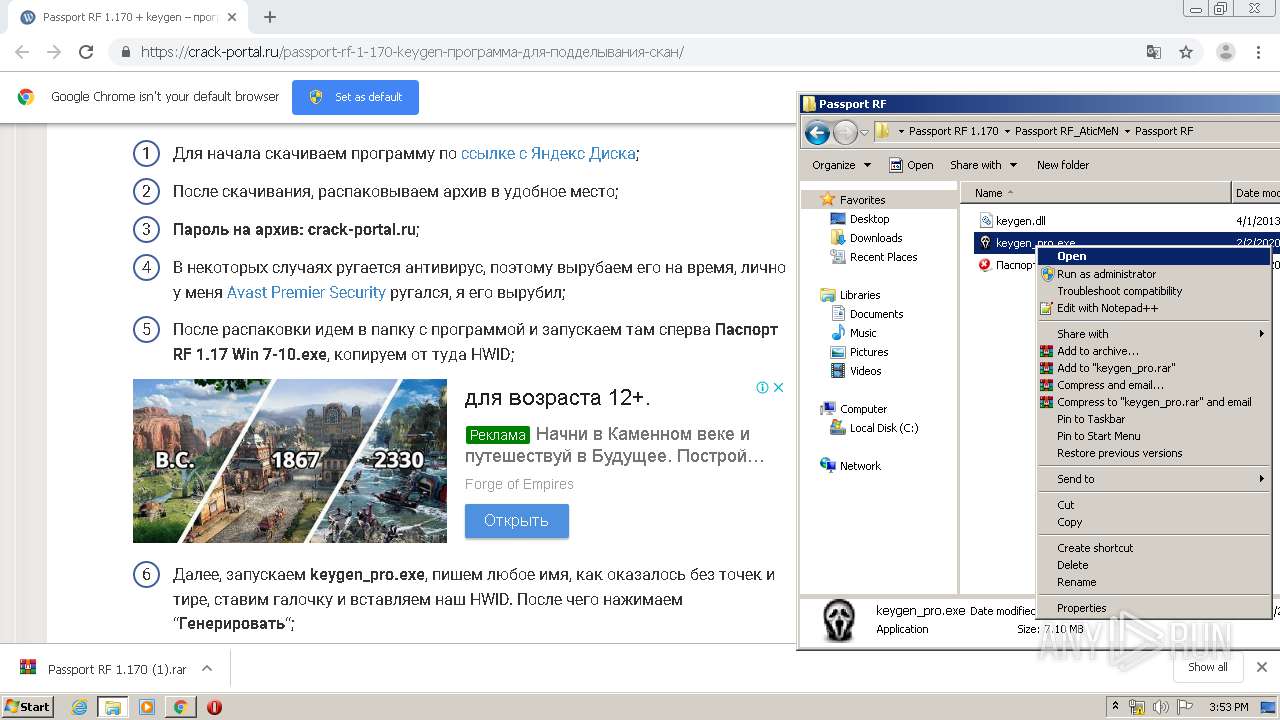Reload the crack-portal.ru page
Screen dimensions: 1280x720
coord(86,52)
